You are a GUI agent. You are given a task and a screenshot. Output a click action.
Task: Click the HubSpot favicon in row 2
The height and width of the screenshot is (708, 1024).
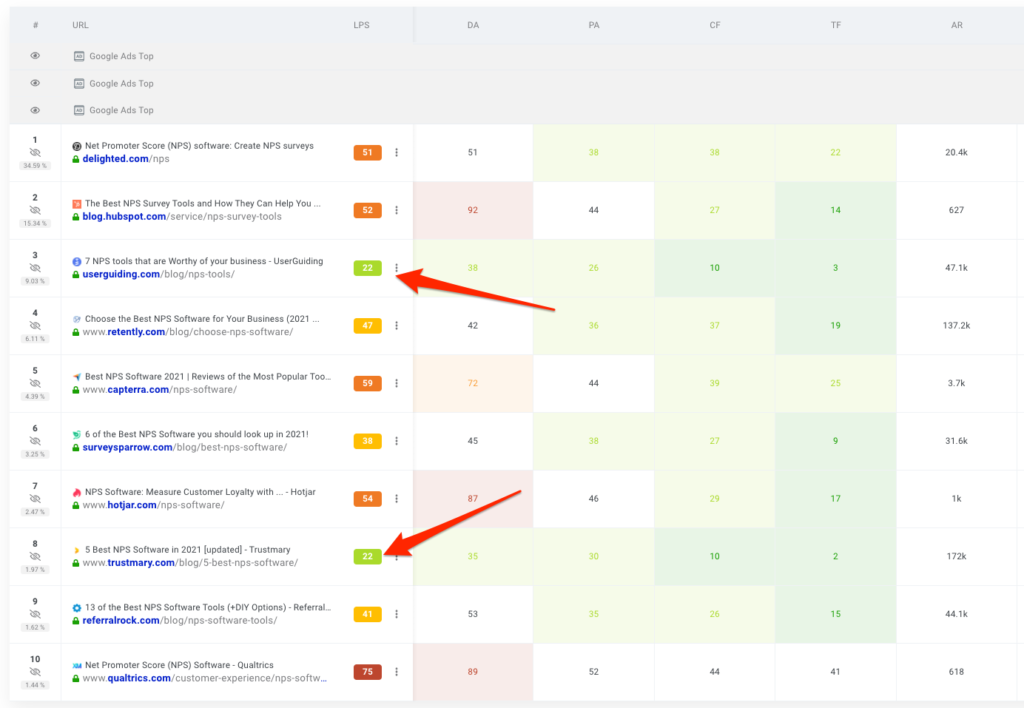pos(77,204)
